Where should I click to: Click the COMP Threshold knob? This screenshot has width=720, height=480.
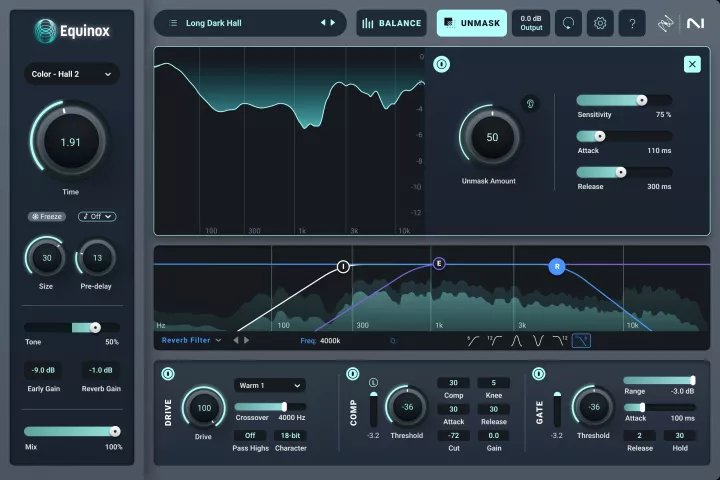(x=407, y=407)
